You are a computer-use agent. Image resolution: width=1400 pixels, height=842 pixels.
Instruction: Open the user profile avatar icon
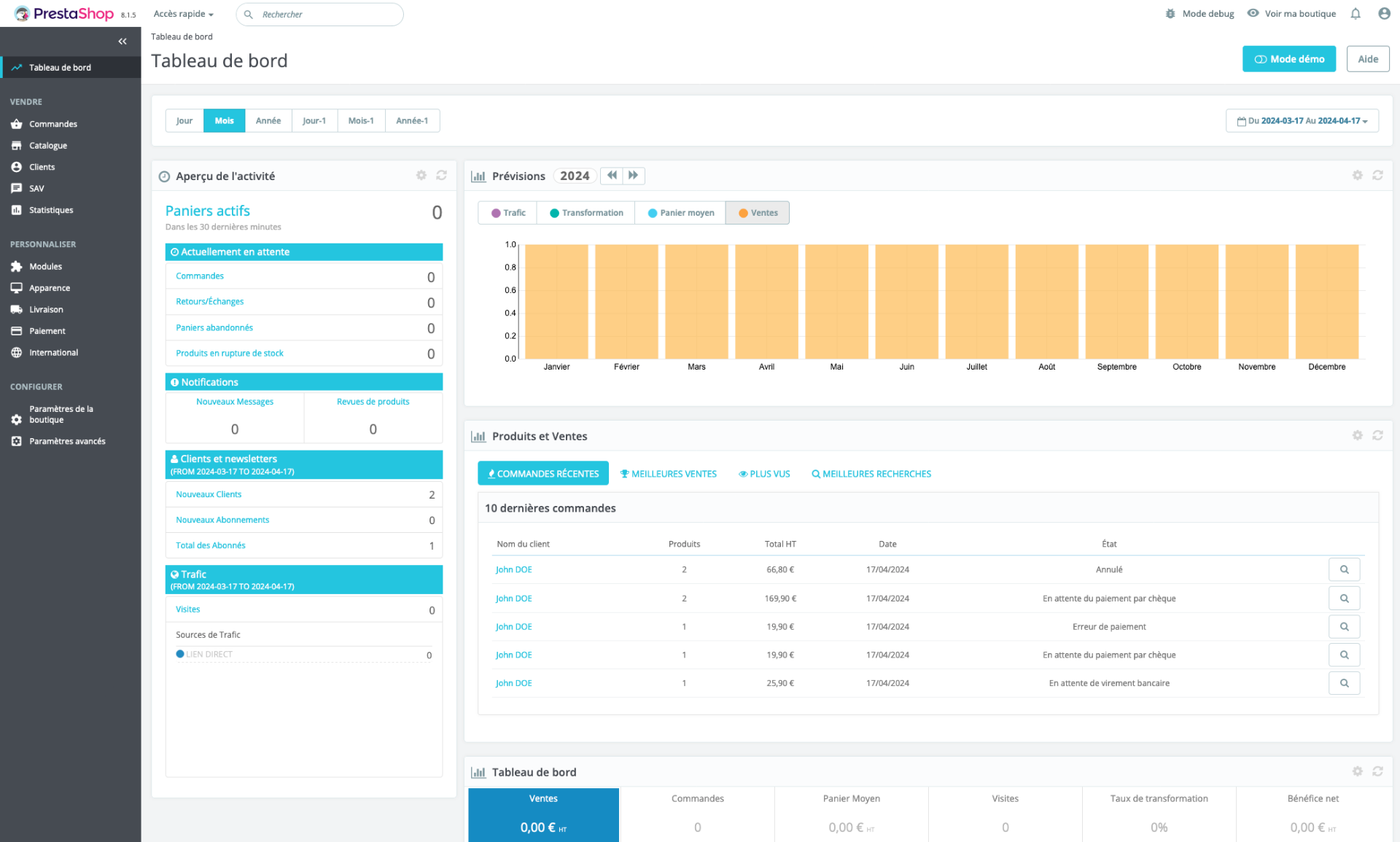click(x=1384, y=14)
